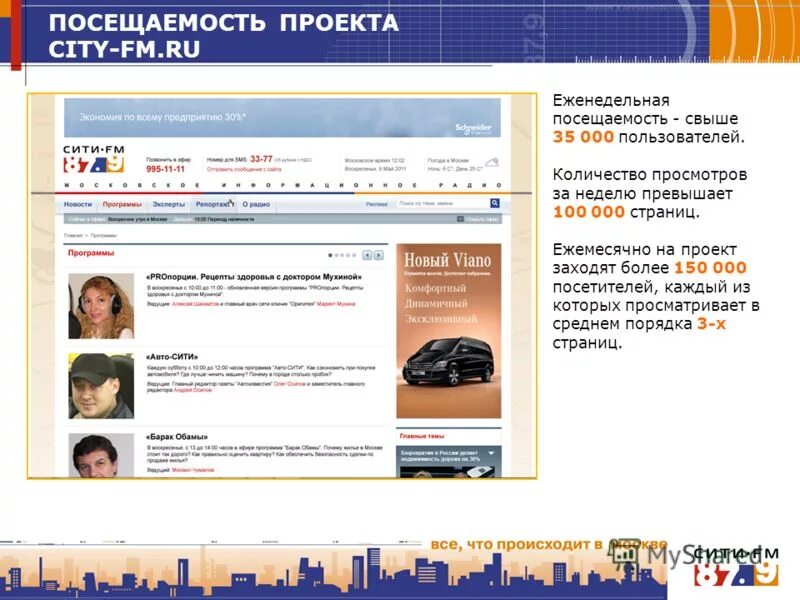Open the Эксперты menu tab
This screenshot has height=600, width=800.
pyautogui.click(x=168, y=204)
